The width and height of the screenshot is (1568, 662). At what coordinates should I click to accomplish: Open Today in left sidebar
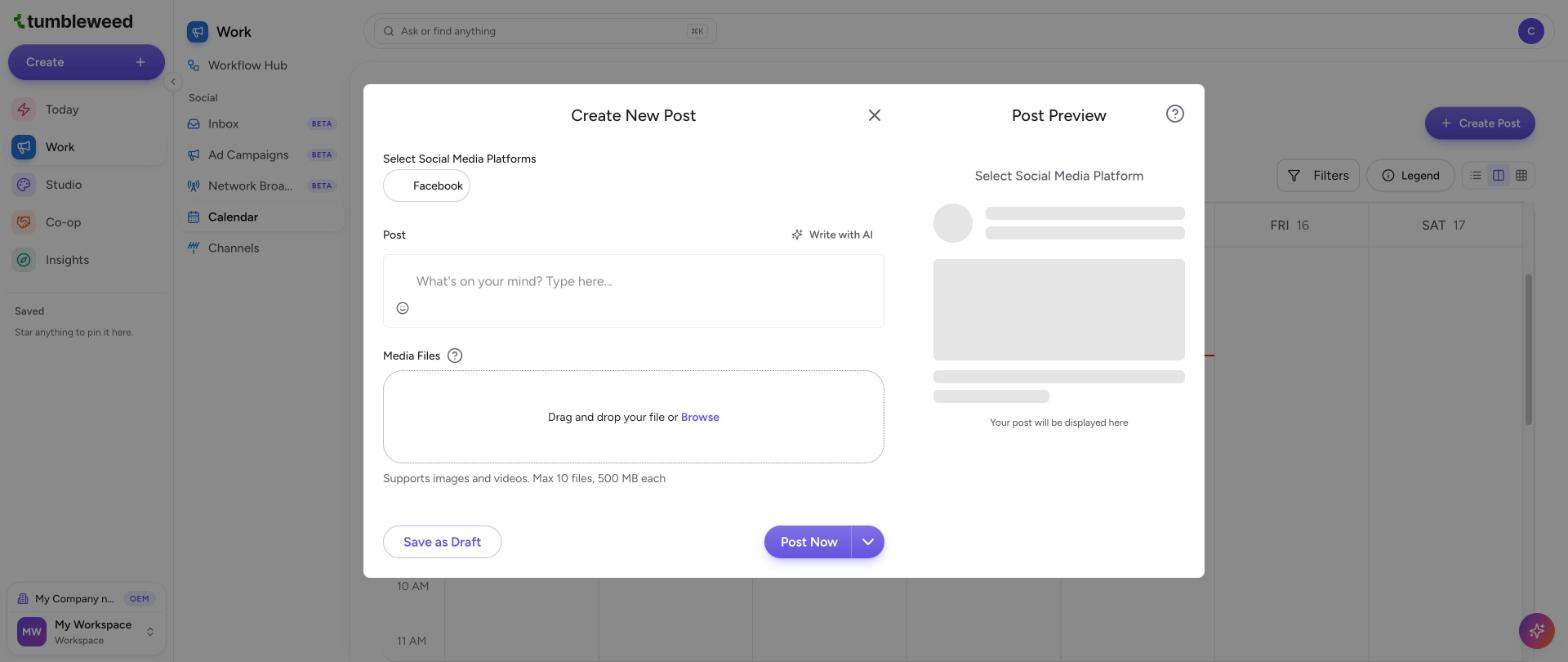coord(86,110)
